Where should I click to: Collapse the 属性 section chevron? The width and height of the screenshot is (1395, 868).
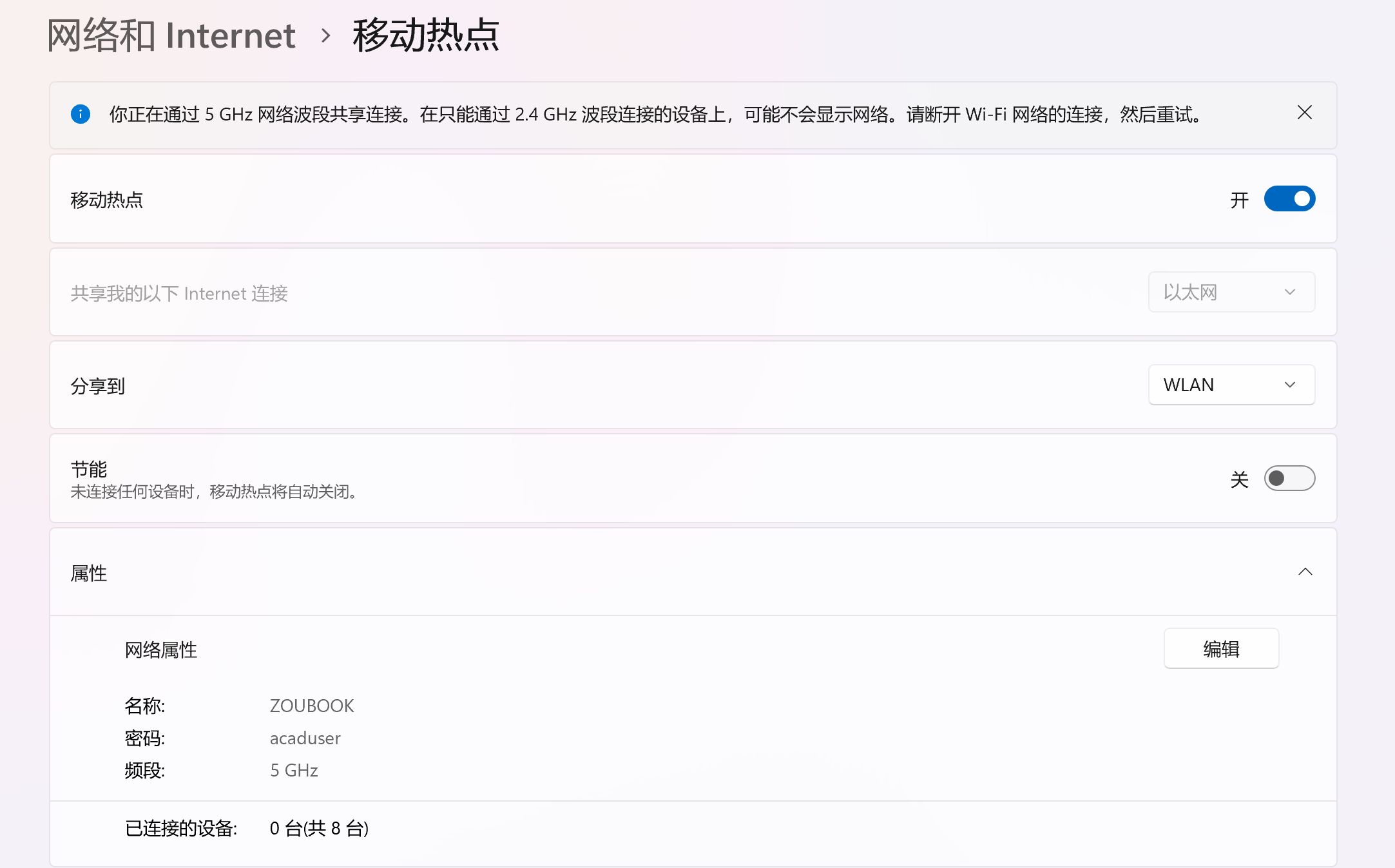click(1305, 572)
